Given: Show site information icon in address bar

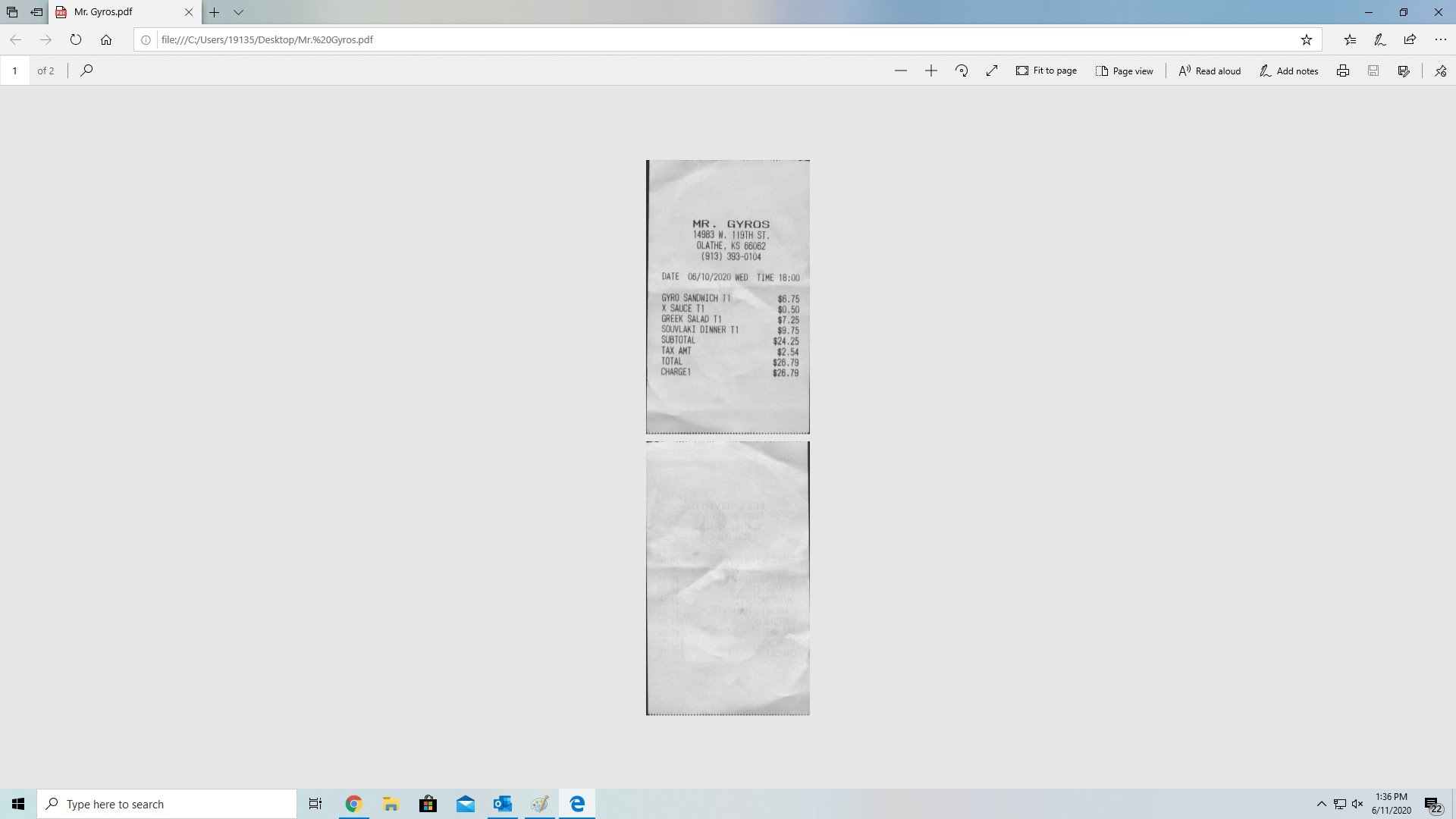Looking at the screenshot, I should 146,39.
